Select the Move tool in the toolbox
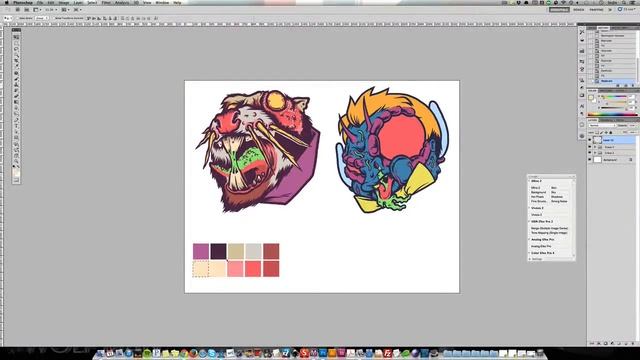 16,37
